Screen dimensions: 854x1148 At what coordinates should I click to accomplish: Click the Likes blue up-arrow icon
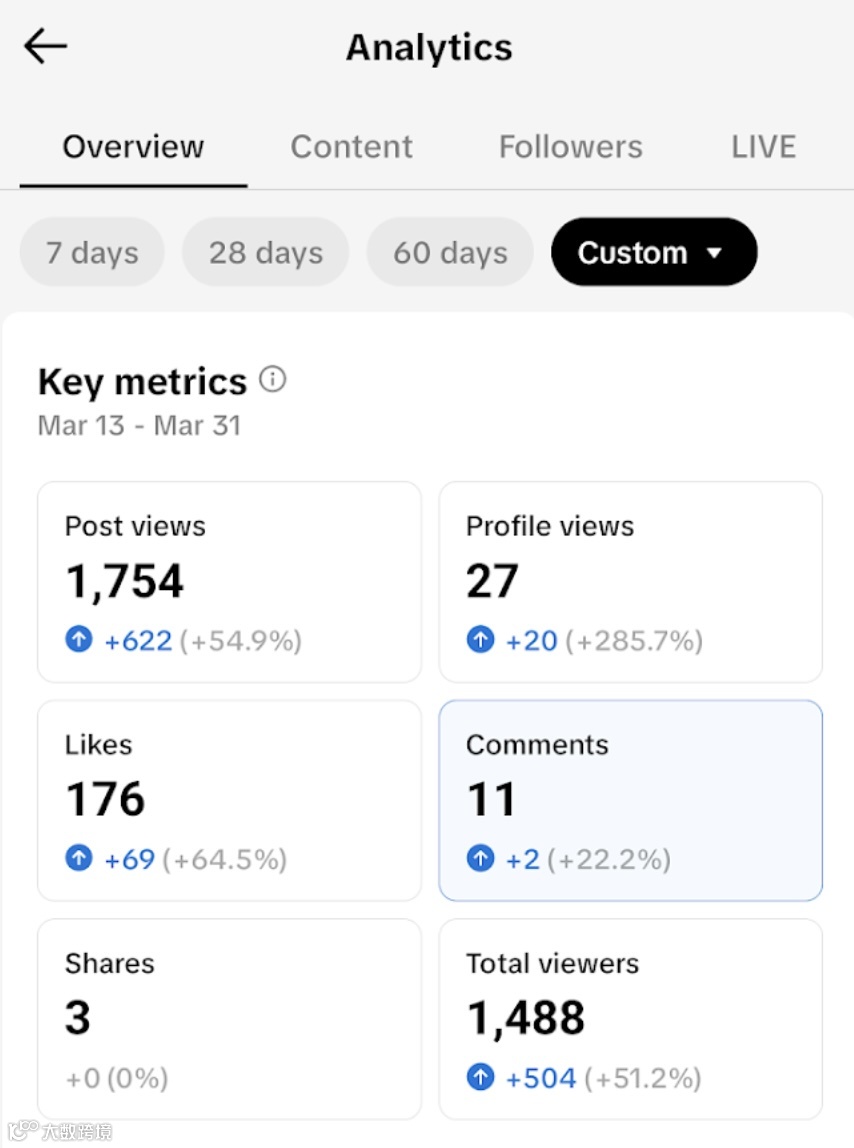click(79, 858)
